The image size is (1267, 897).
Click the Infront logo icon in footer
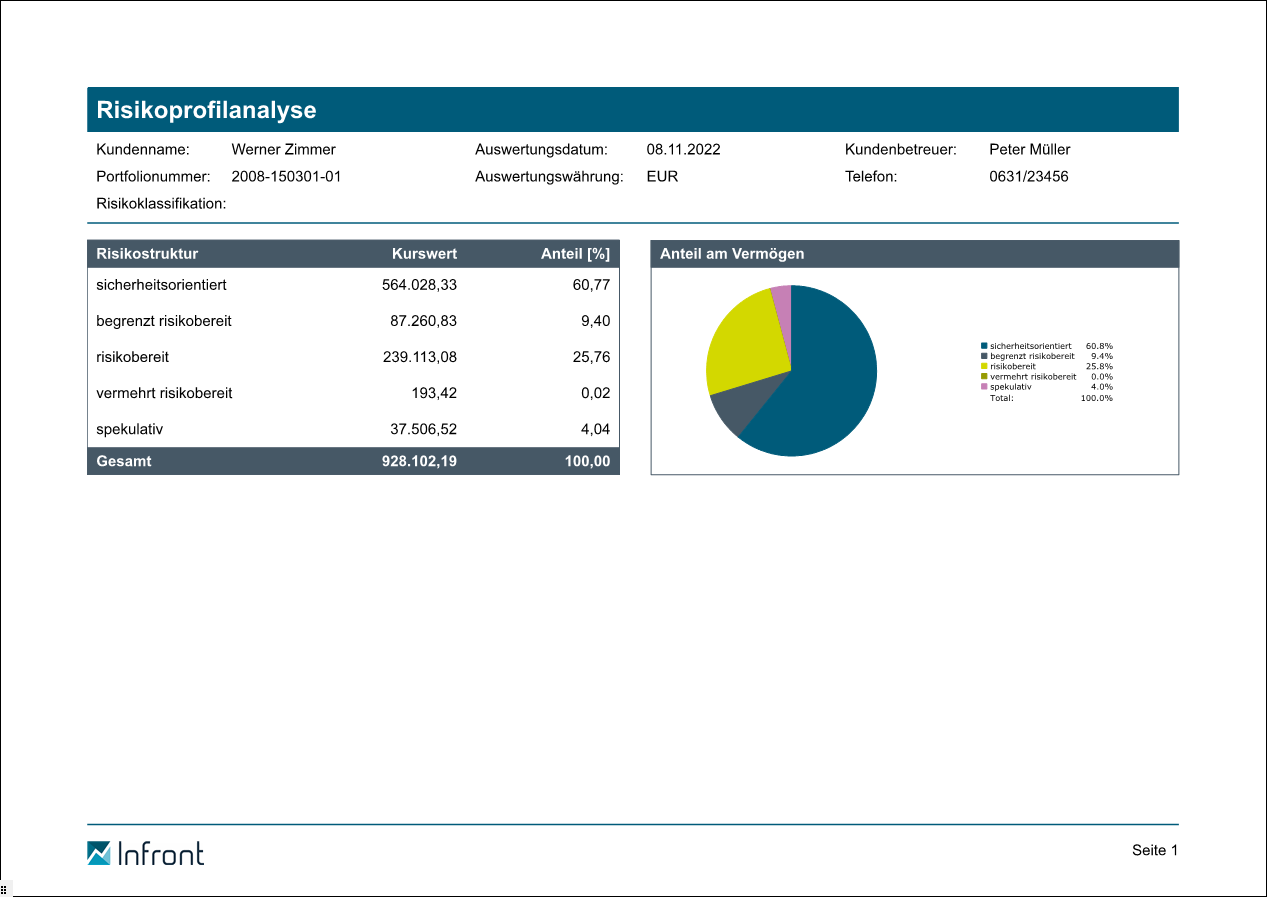pyautogui.click(x=99, y=853)
